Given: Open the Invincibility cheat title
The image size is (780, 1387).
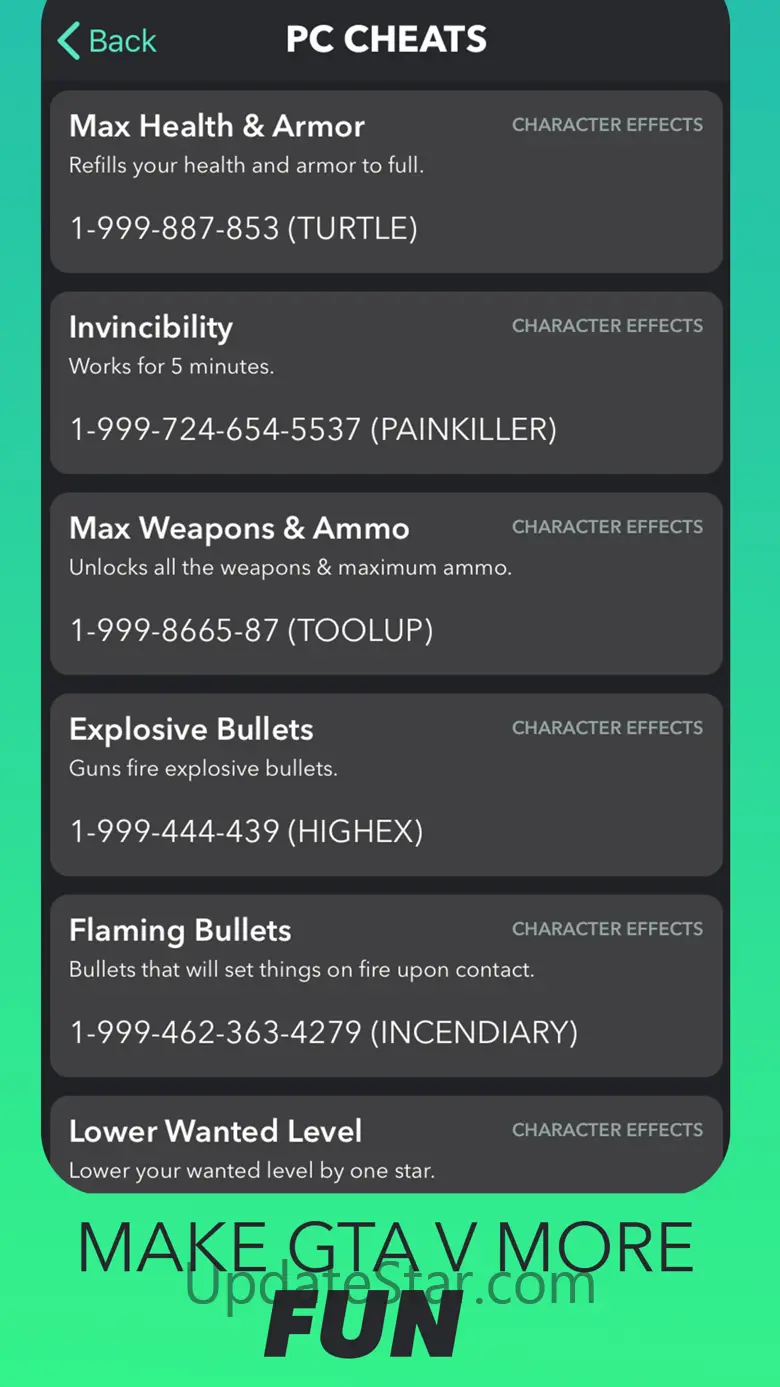Looking at the screenshot, I should (151, 327).
